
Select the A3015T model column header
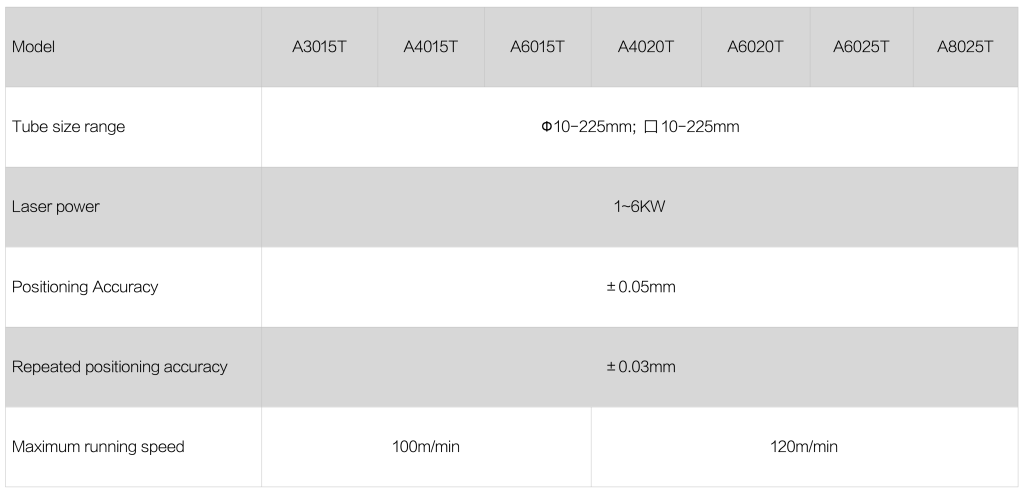point(319,47)
